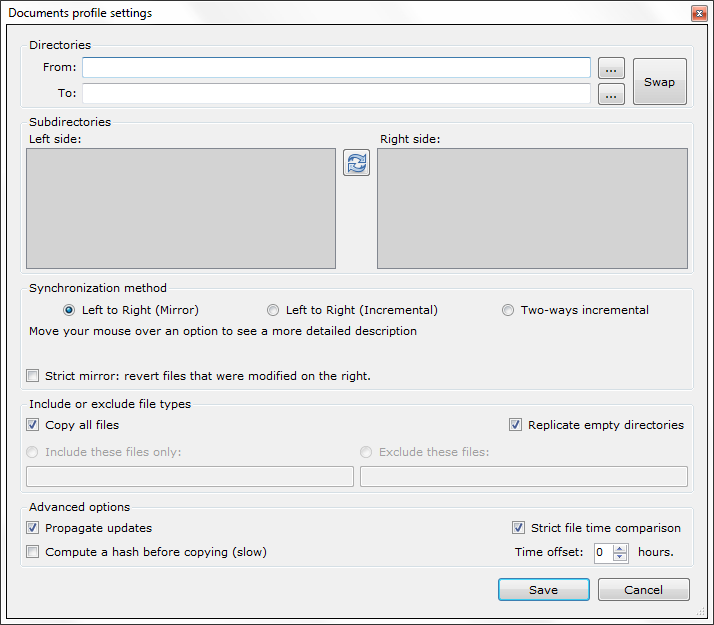This screenshot has width=714, height=625.
Task: Click the refresh subdirectories icon
Action: (x=356, y=163)
